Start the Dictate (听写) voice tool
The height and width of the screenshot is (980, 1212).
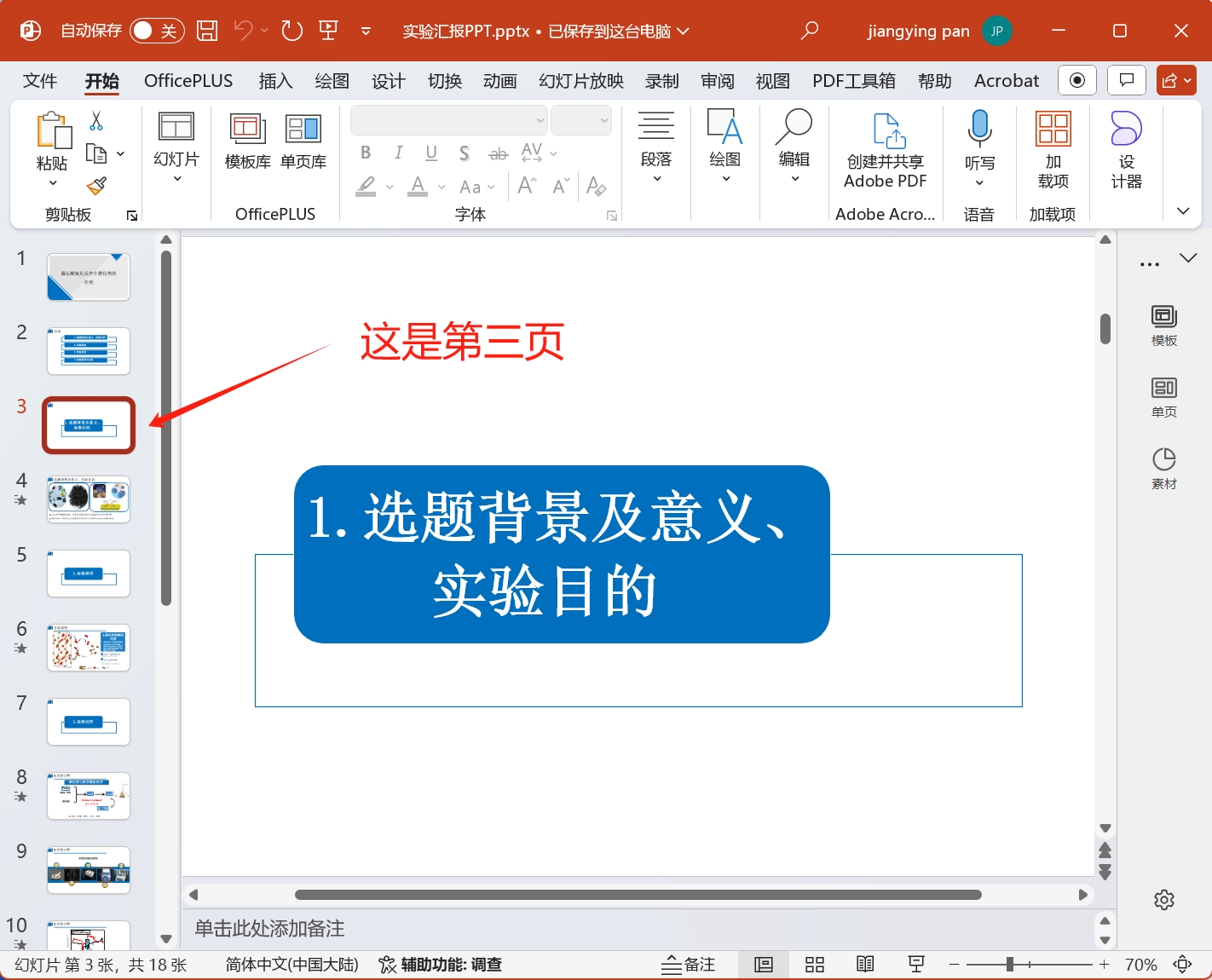pyautogui.click(x=978, y=145)
